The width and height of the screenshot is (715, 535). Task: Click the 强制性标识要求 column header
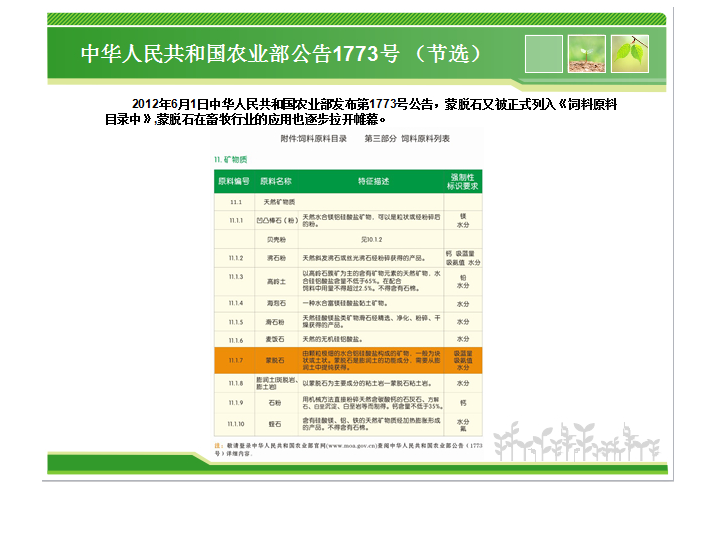[x=462, y=181]
